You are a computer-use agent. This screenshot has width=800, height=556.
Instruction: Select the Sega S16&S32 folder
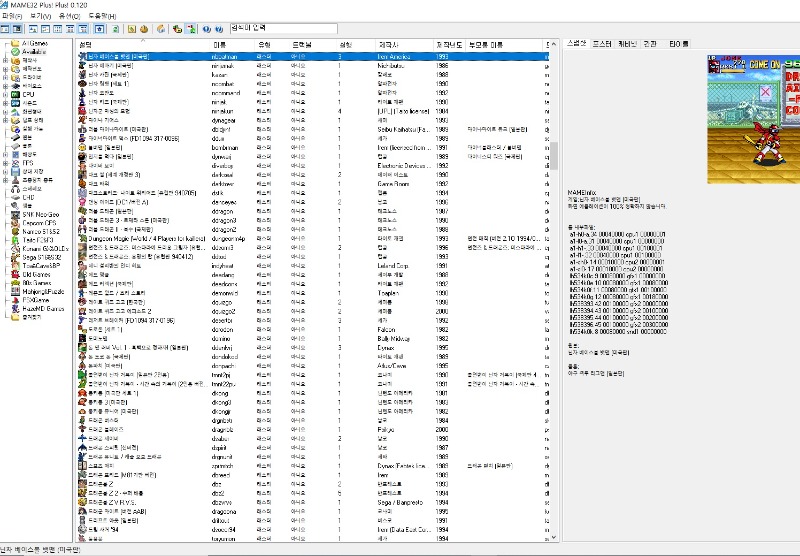click(36, 257)
